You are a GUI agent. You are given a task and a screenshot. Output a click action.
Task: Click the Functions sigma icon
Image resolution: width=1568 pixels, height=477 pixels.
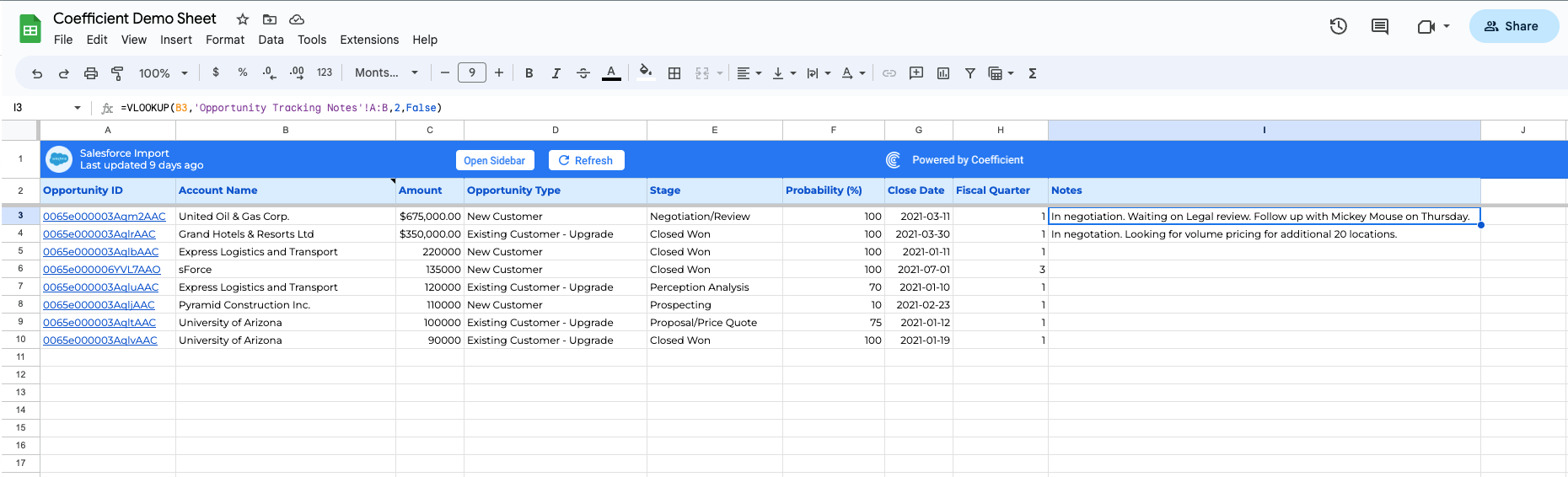(x=1033, y=73)
